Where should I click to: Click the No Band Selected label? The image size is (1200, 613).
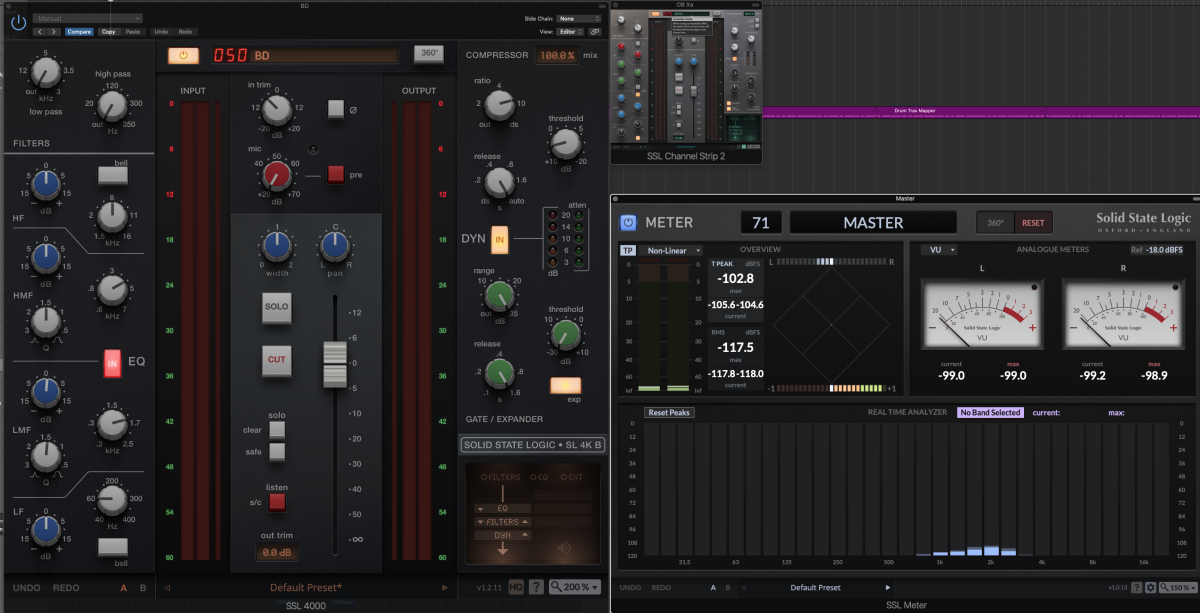coord(990,412)
